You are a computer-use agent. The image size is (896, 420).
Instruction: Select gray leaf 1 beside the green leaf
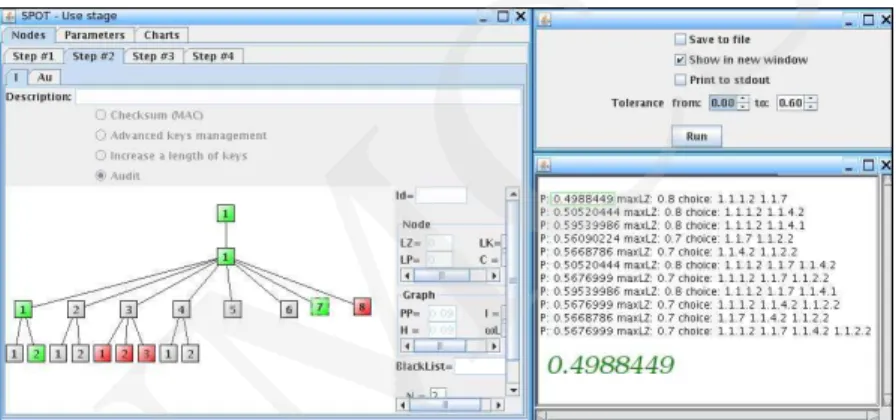click(14, 354)
